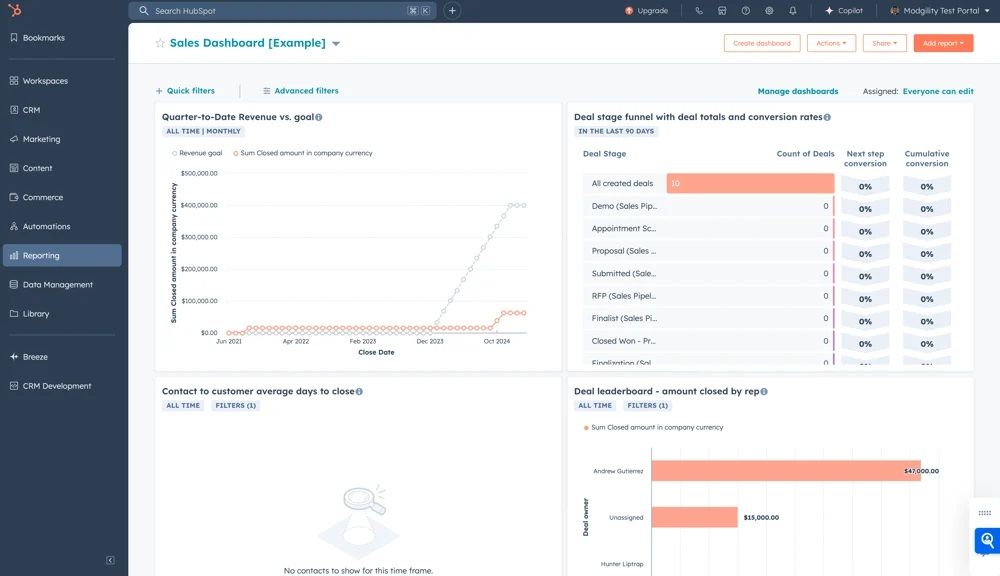
Task: Click the Create dashboard button
Action: [x=762, y=43]
